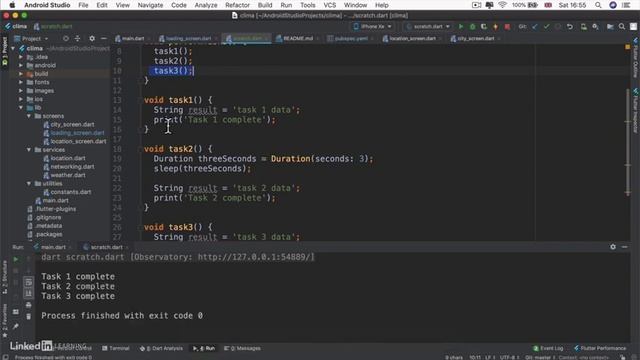This screenshot has height=360, width=640.
Task: Clear console output trash icon
Action: tap(29, 316)
